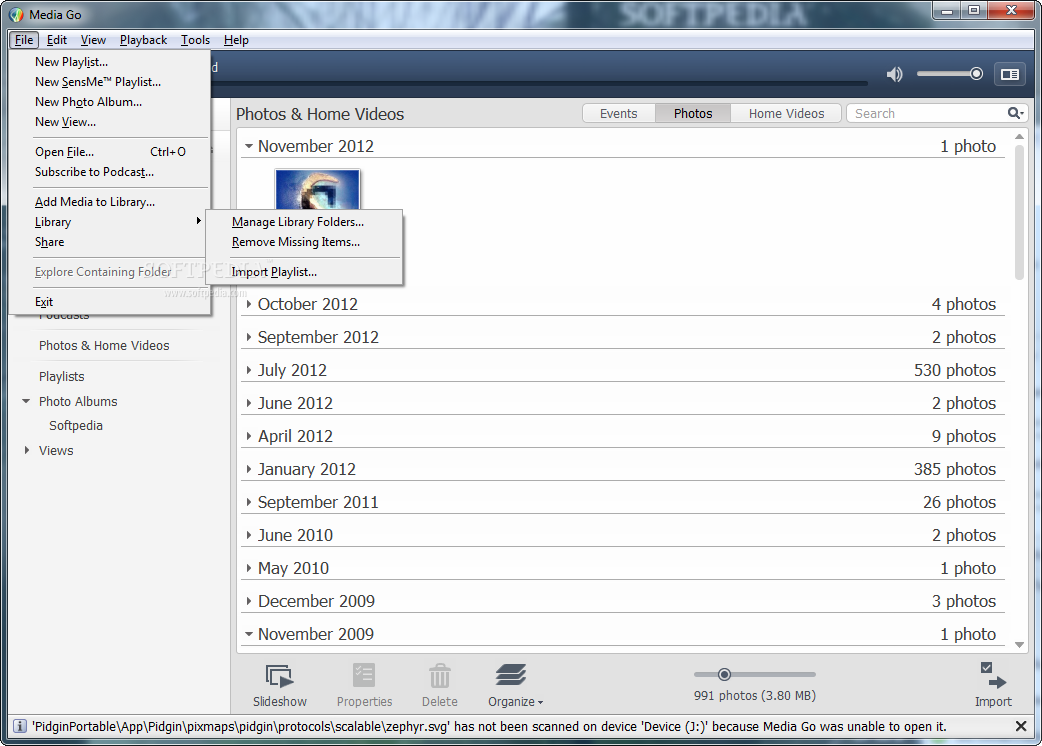
Task: Expand the May 2010 group
Action: pyautogui.click(x=249, y=568)
